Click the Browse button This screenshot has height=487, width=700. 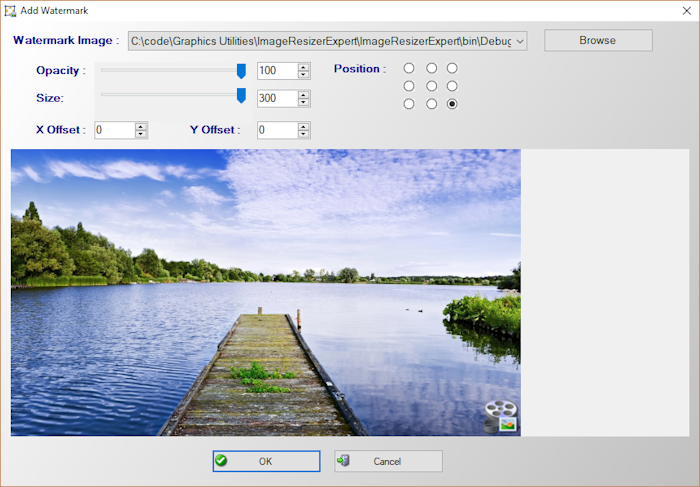click(x=598, y=40)
